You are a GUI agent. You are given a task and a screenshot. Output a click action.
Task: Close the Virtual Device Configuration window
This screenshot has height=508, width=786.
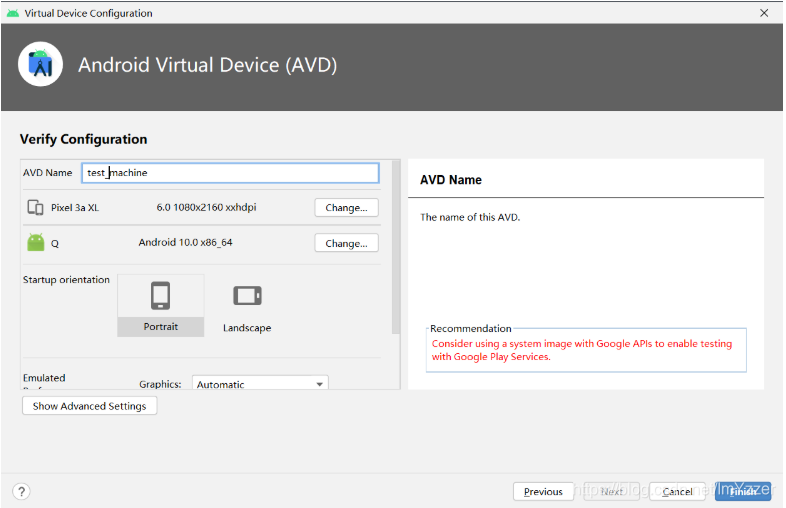(764, 13)
